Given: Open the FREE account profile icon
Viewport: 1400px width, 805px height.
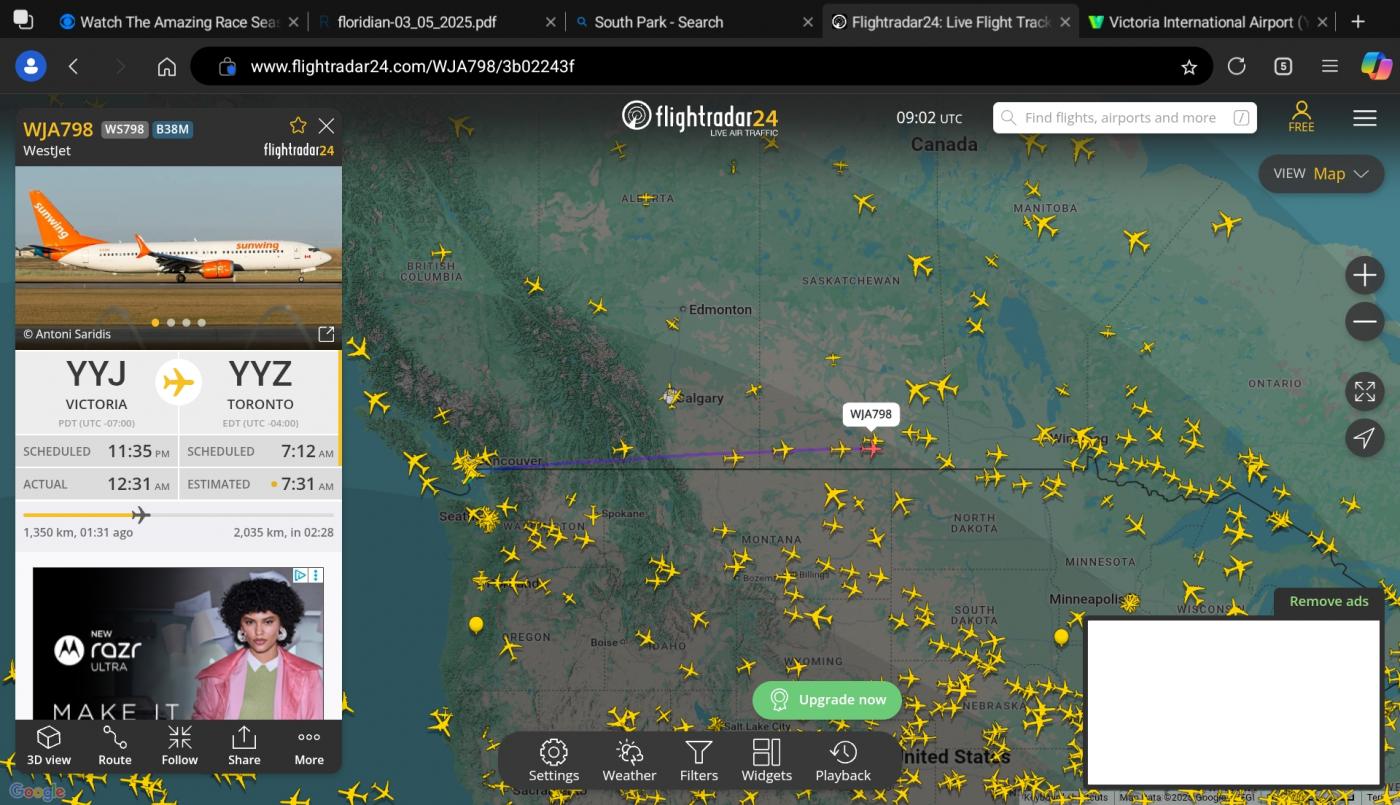Looking at the screenshot, I should coord(1301,116).
